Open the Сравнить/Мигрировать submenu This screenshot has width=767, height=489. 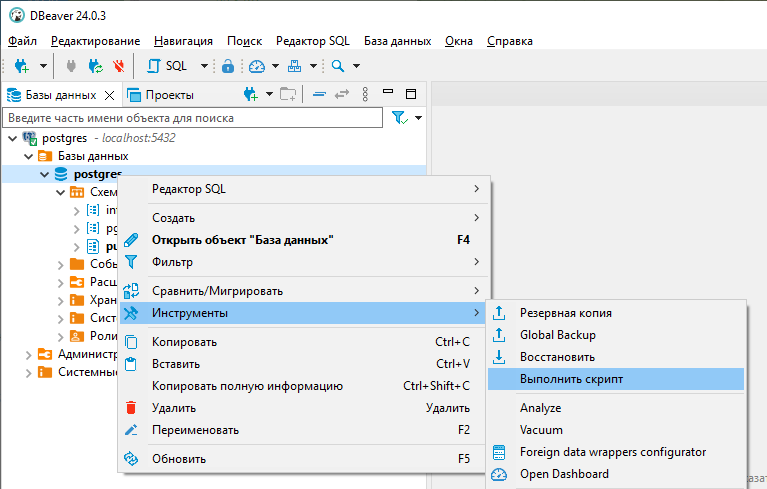point(304,291)
